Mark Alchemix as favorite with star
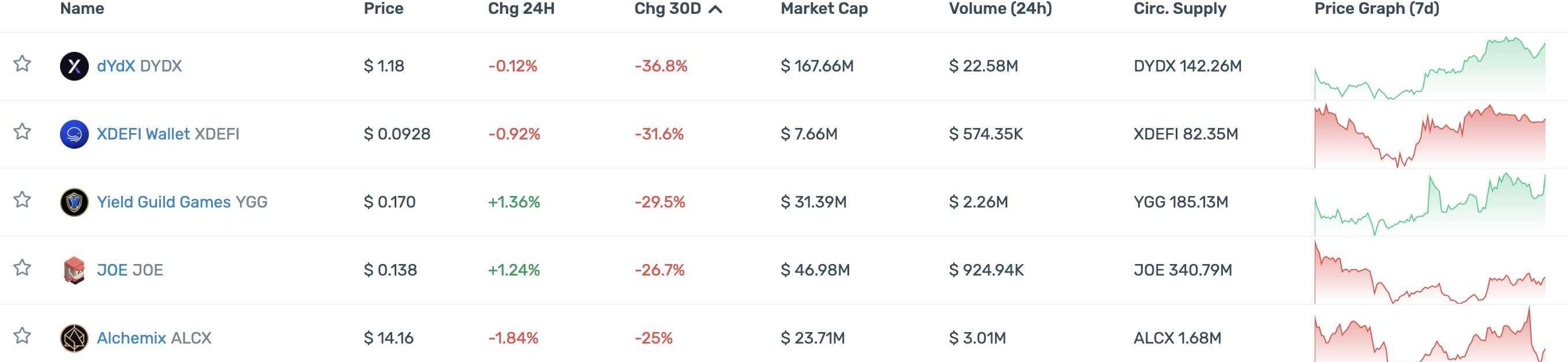 pyautogui.click(x=22, y=336)
